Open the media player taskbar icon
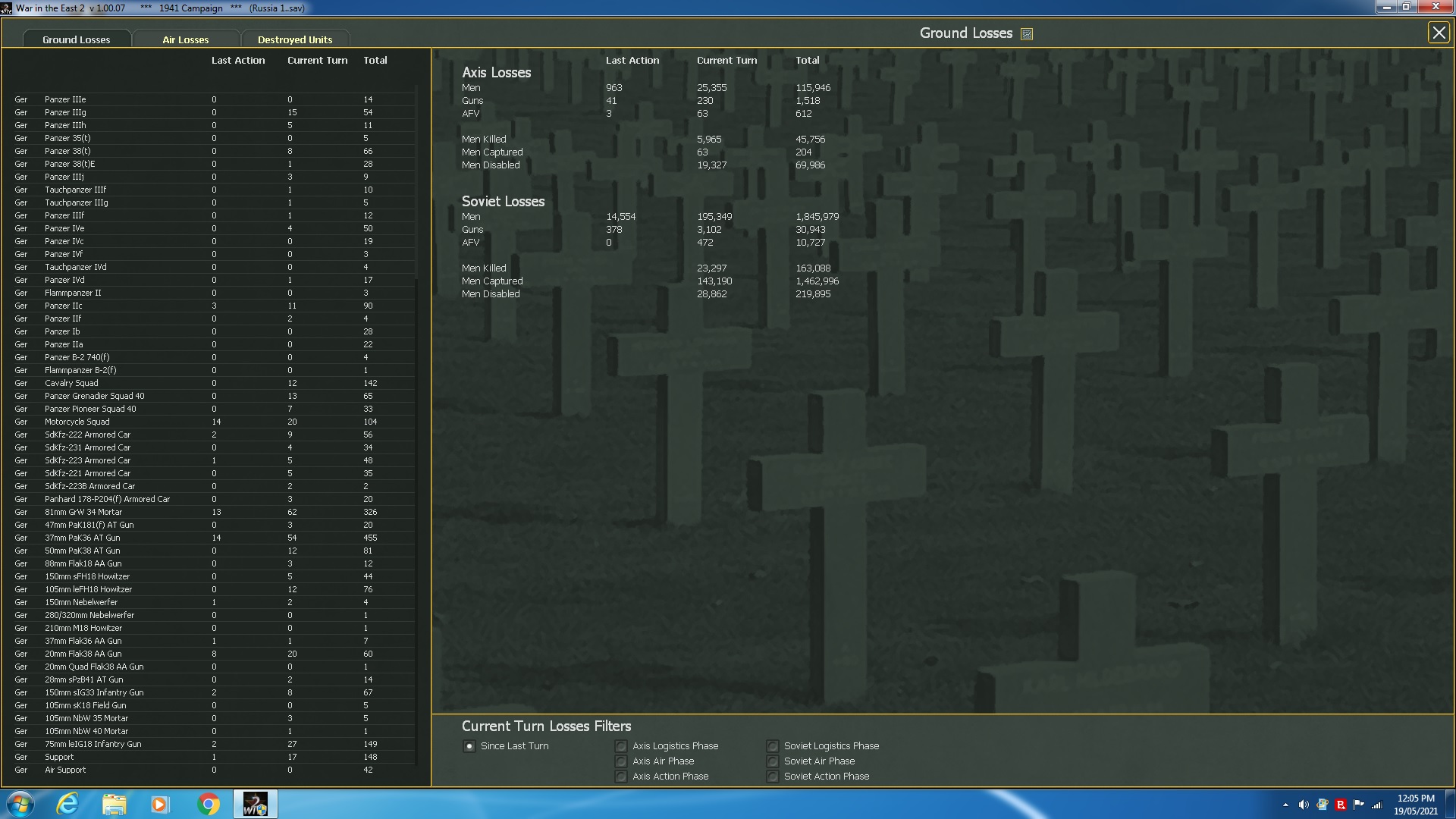The image size is (1456, 819). pos(159,804)
